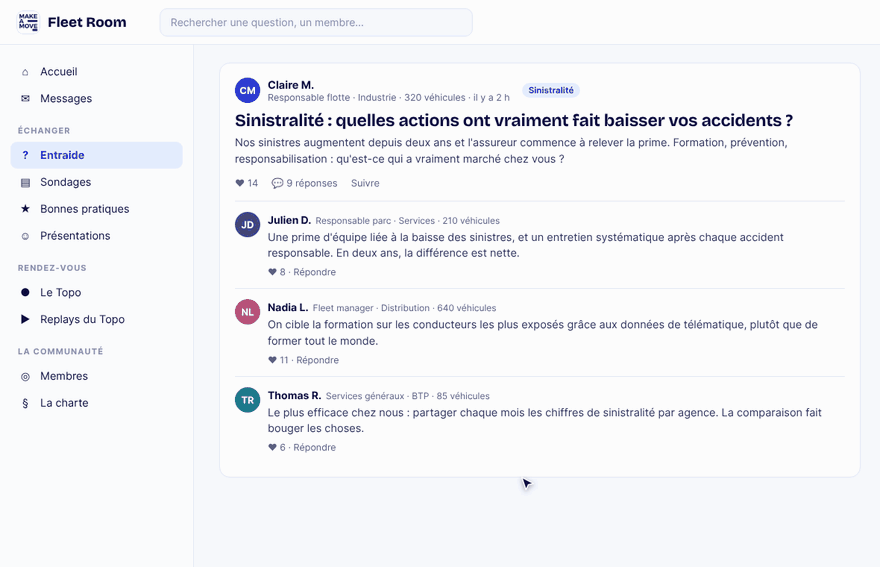880x567 pixels.
Task: Click the Sinistralité tag
Action: point(551,90)
